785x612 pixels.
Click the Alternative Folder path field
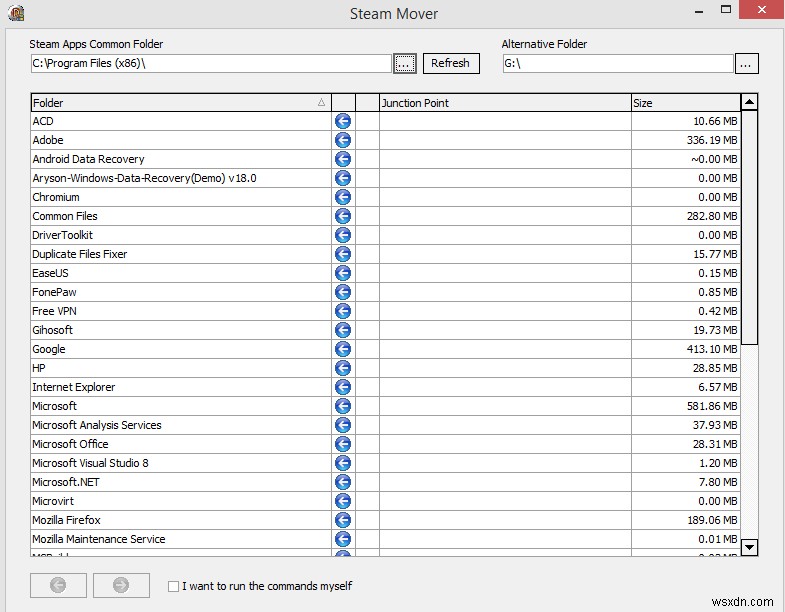(618, 64)
